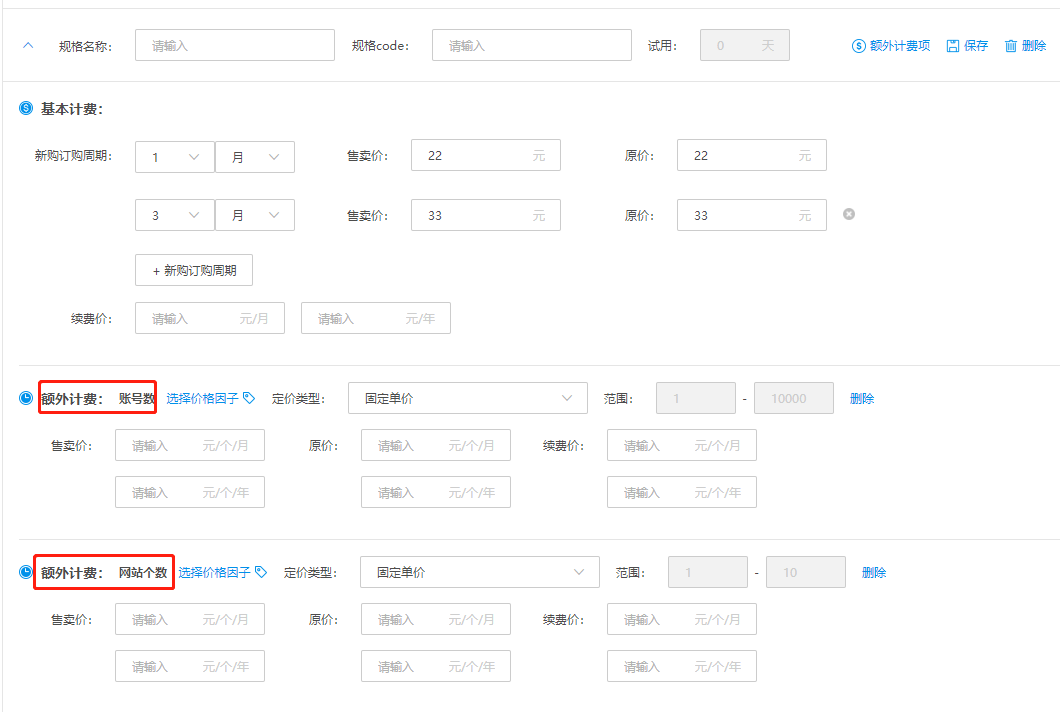This screenshot has height=712, width=1060.
Task: Click the 续费价 元/月 input field
Action: pos(209,318)
